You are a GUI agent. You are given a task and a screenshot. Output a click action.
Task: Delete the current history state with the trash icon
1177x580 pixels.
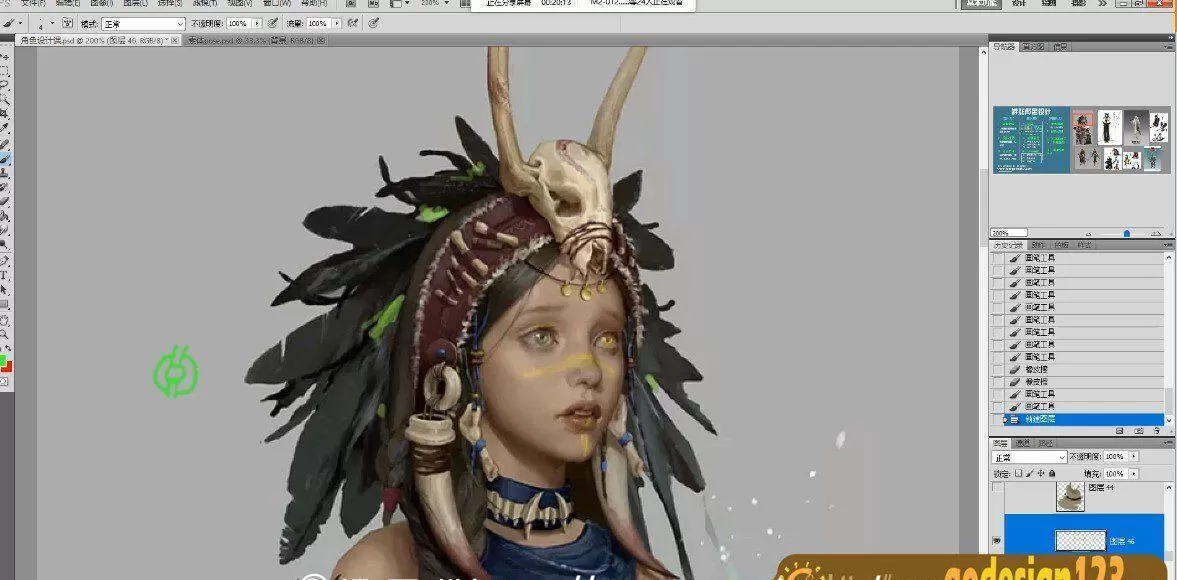(x=1156, y=430)
